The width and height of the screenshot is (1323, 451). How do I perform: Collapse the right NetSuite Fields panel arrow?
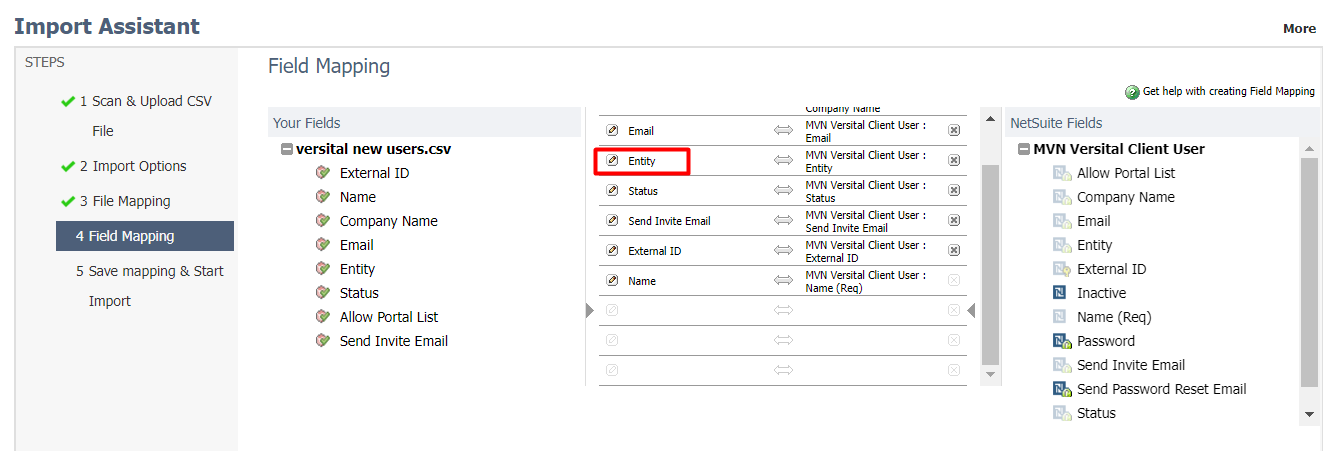pos(971,311)
